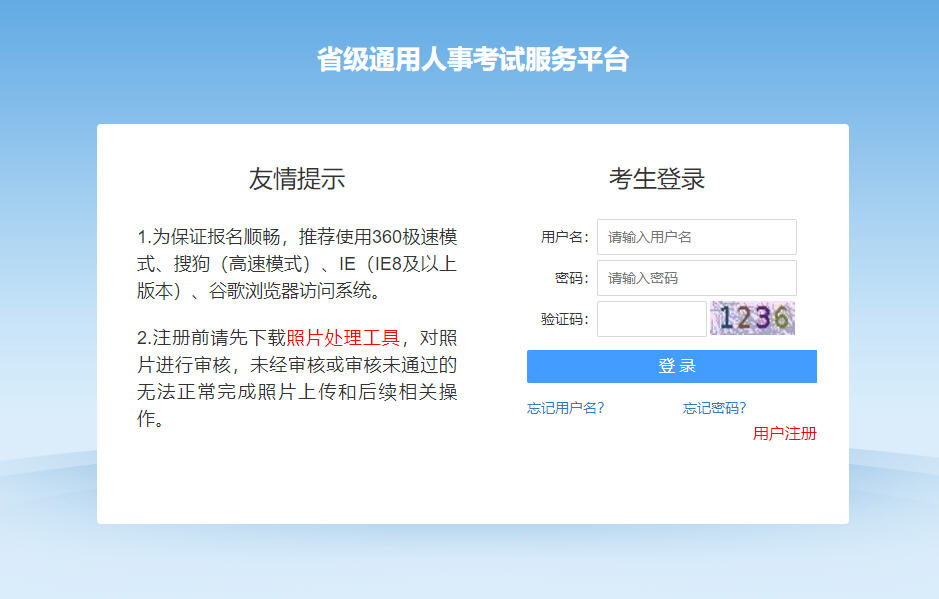Click the blue 登录 button
939x599 pixels.
coord(671,366)
